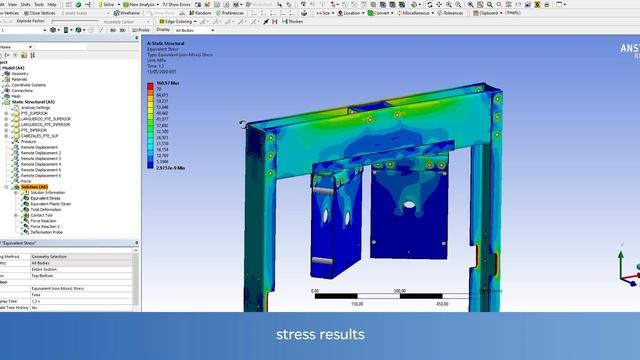Click the Top/Bottom details field
Image resolution: width=640 pixels, height=360 pixels.
81,276
